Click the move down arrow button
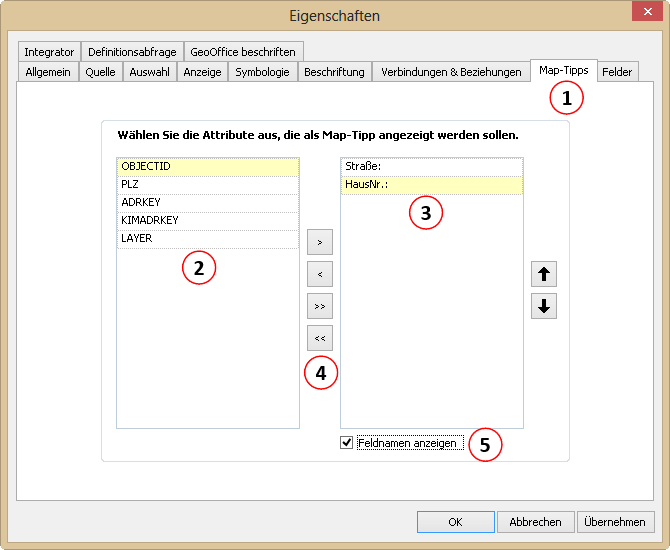Screen dimensions: 670x550 (x=544, y=307)
